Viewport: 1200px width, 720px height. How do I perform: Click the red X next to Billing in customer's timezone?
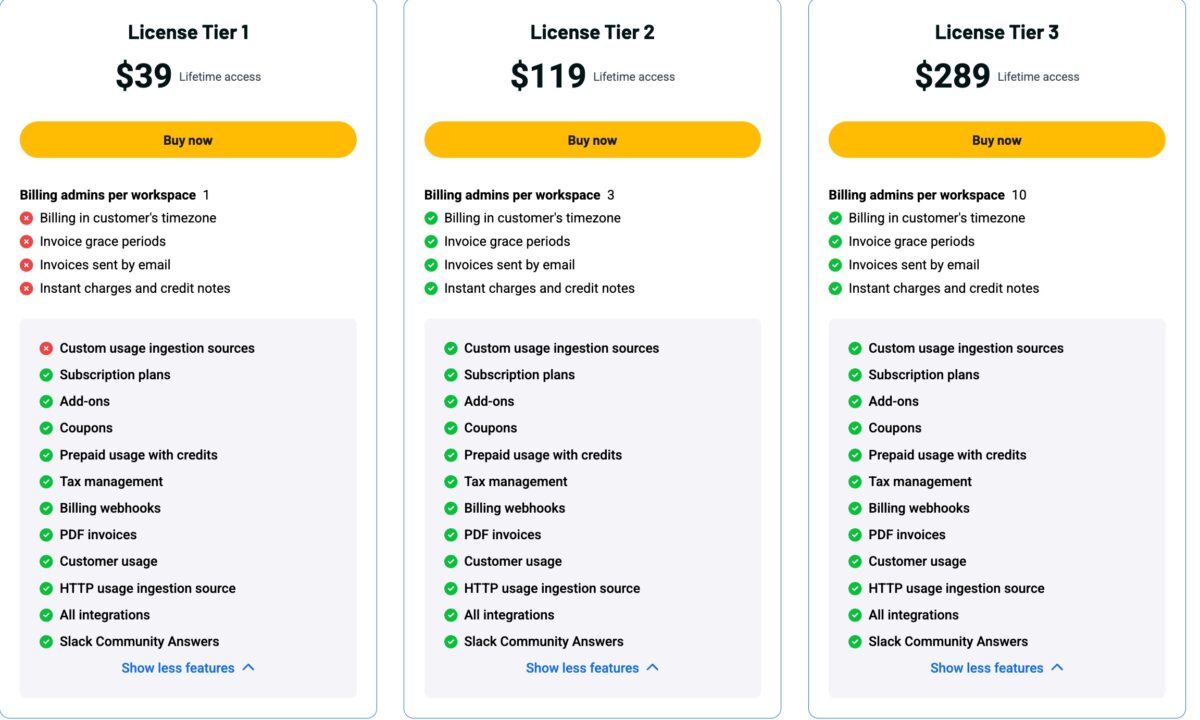25,217
